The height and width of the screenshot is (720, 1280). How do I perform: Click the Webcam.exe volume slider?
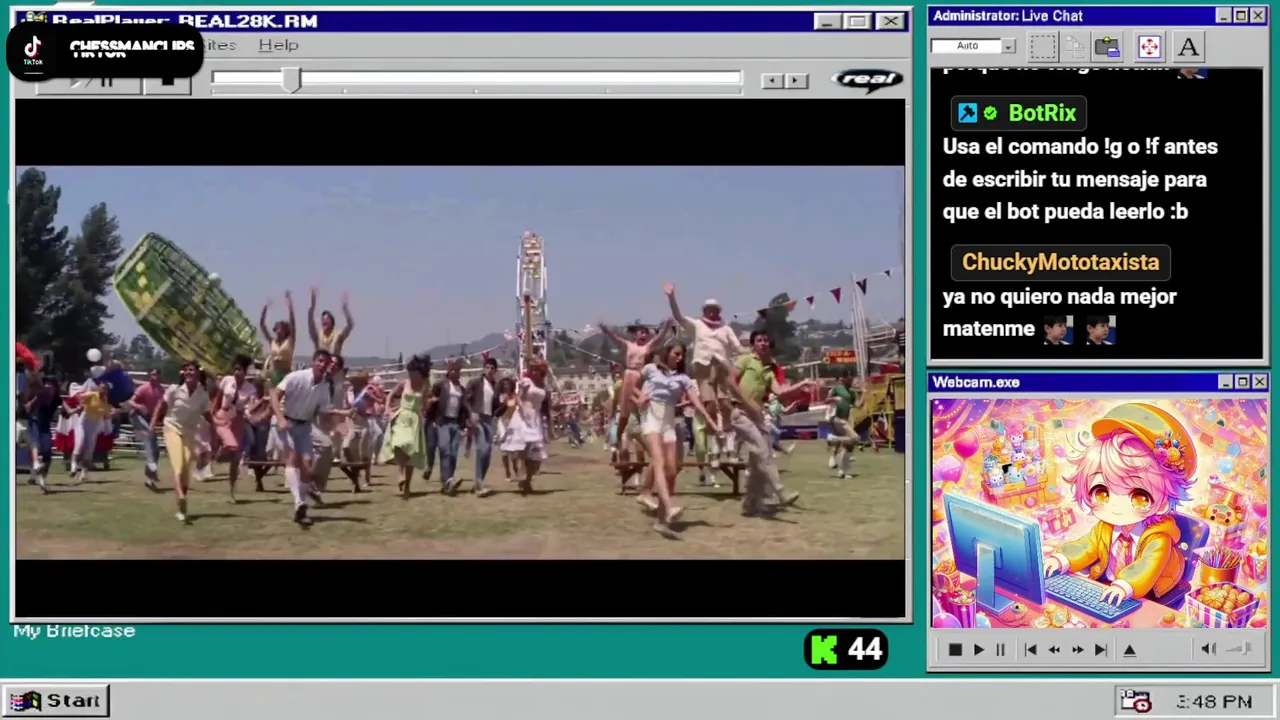(x=1240, y=649)
